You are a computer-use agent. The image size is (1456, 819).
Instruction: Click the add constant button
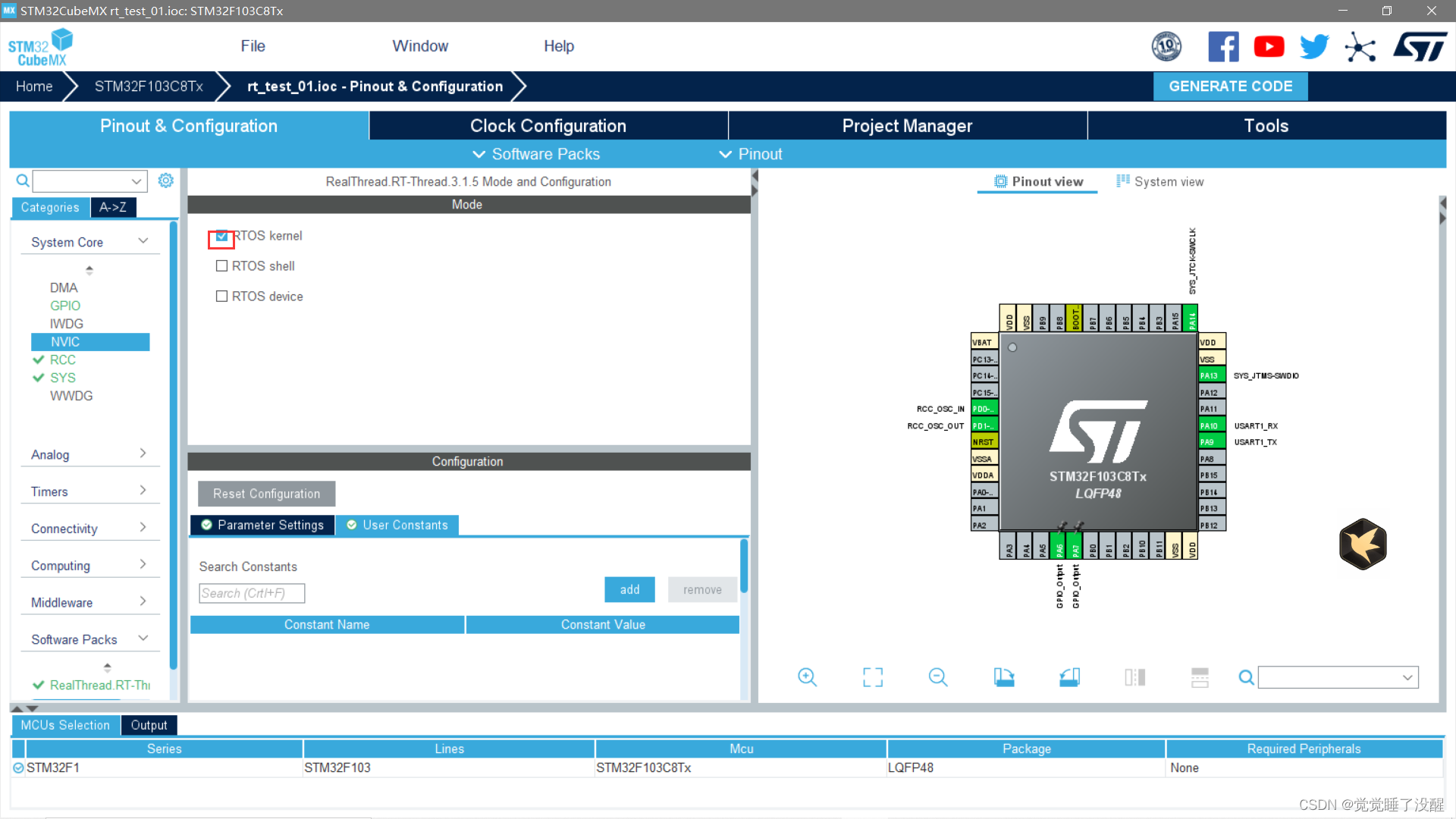[x=629, y=590]
